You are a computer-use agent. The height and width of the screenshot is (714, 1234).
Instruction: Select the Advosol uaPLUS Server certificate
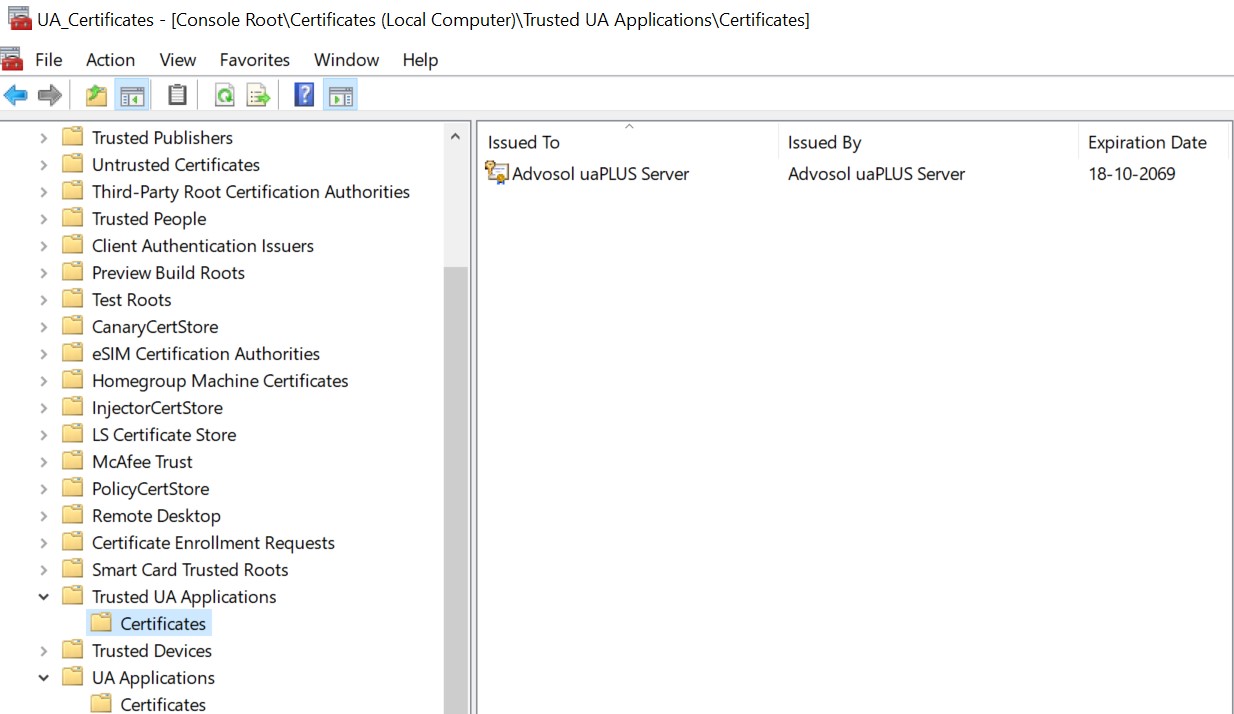coord(600,174)
